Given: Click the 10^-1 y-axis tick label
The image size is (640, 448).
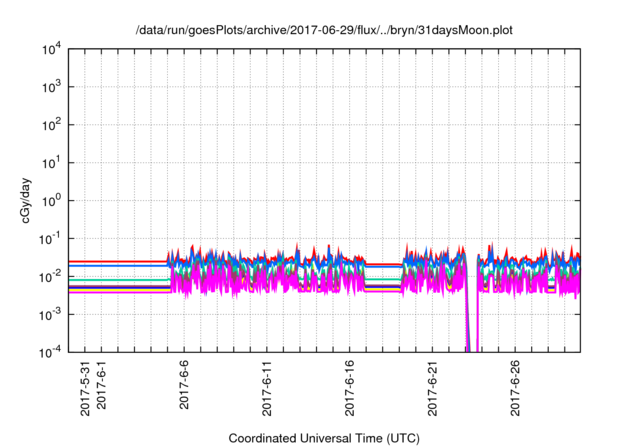Looking at the screenshot, I should tap(52, 239).
